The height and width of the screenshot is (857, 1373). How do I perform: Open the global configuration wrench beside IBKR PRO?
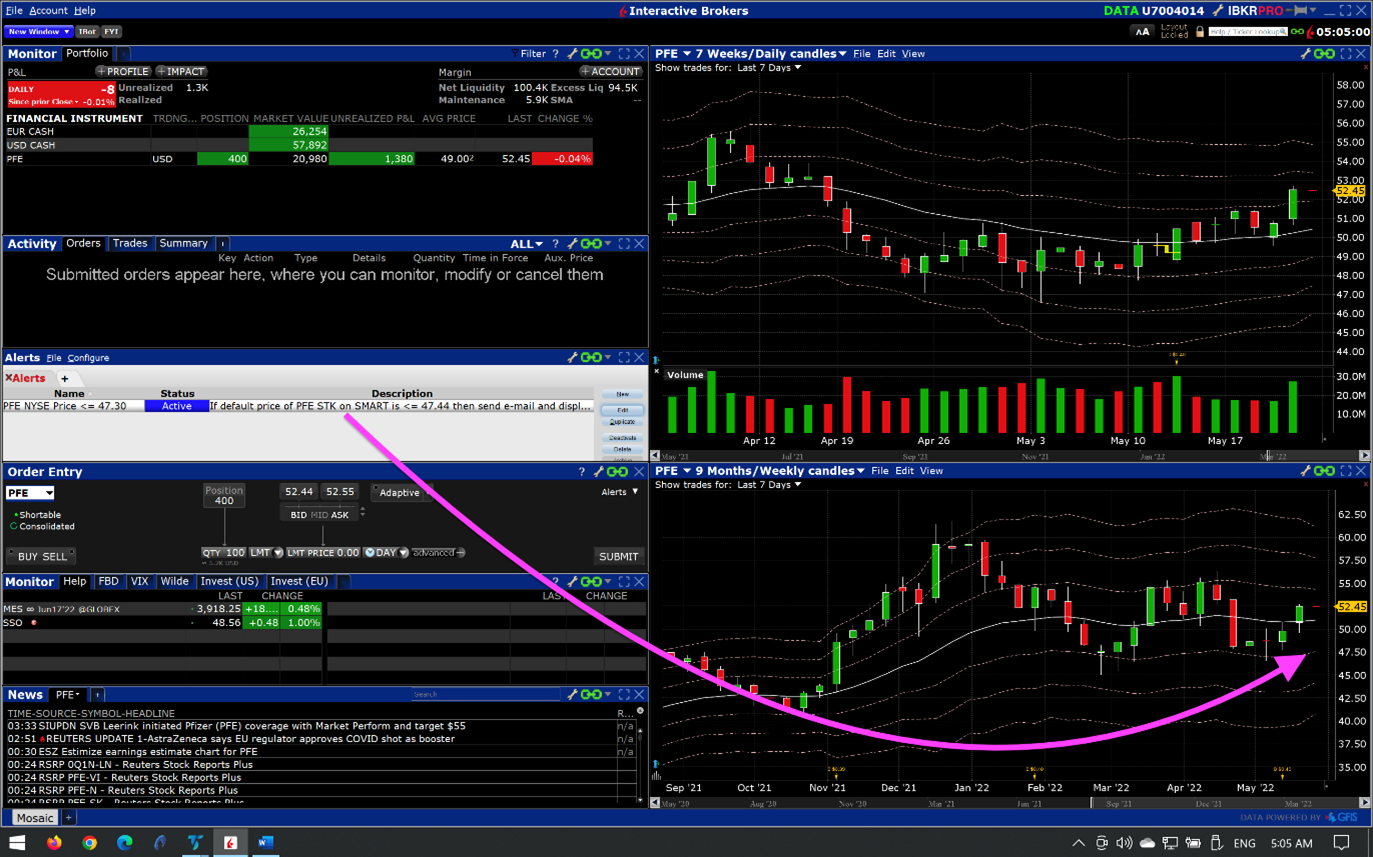click(x=1217, y=11)
